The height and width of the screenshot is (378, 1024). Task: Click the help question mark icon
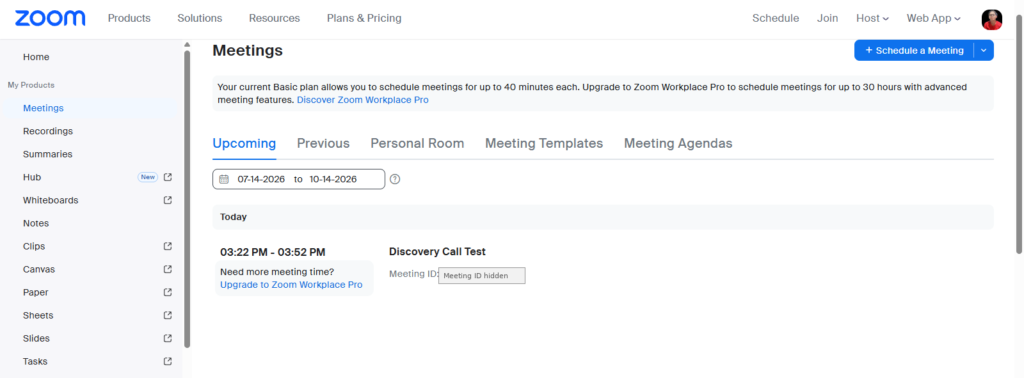[x=394, y=179]
